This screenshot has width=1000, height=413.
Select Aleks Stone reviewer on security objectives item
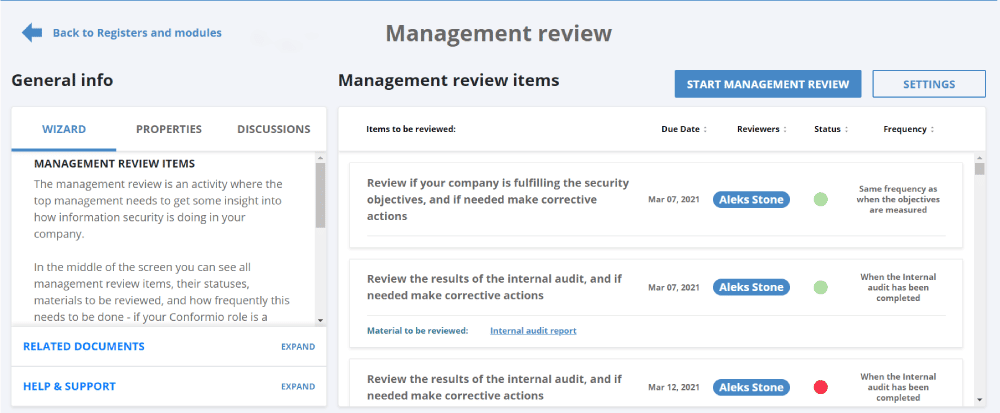pyautogui.click(x=751, y=199)
